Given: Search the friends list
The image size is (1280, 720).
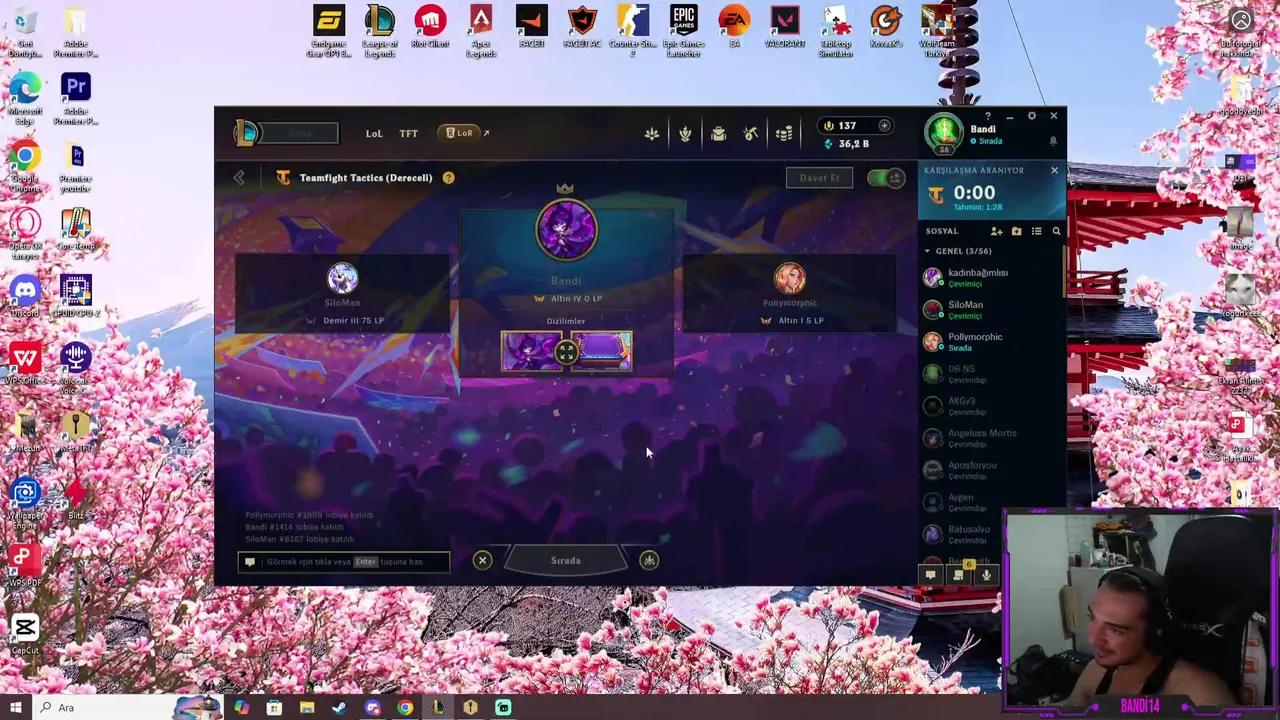Looking at the screenshot, I should (1056, 231).
